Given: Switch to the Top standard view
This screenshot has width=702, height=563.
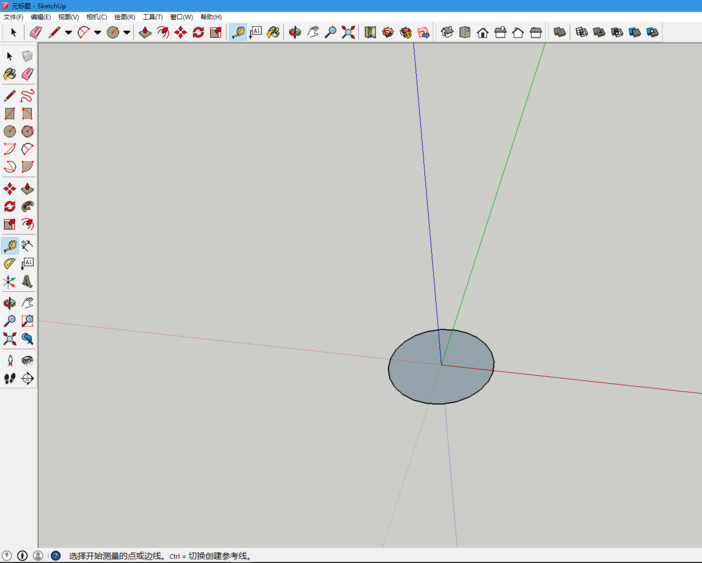Looking at the screenshot, I should point(465,32).
